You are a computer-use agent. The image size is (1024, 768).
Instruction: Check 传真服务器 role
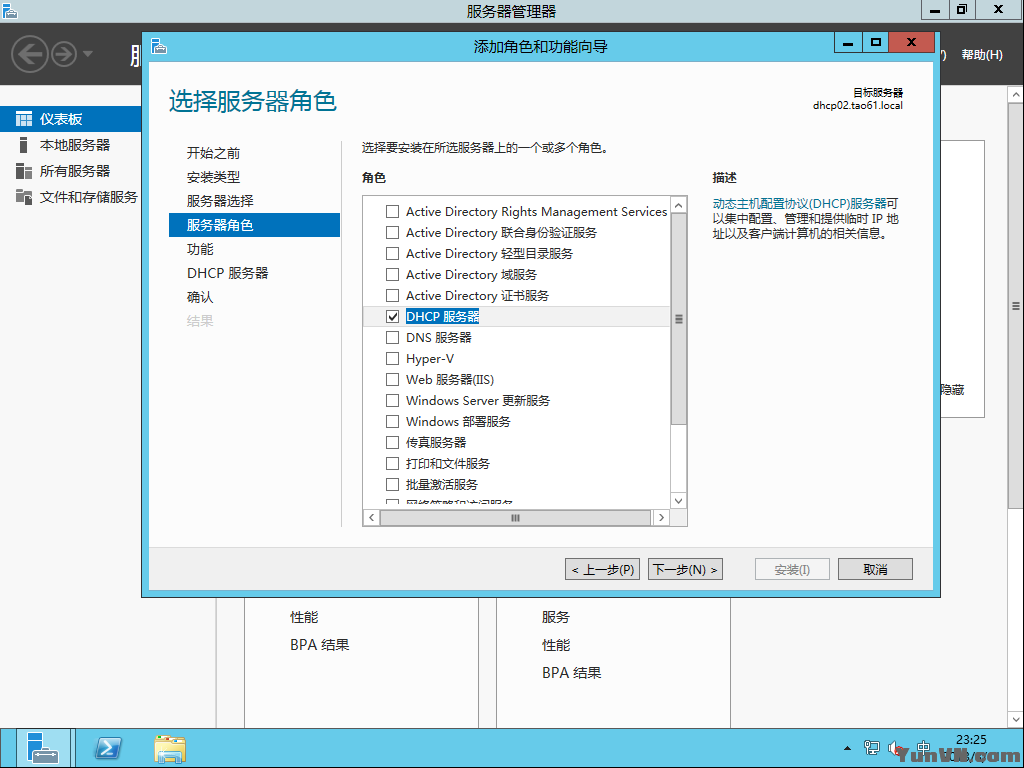point(392,442)
